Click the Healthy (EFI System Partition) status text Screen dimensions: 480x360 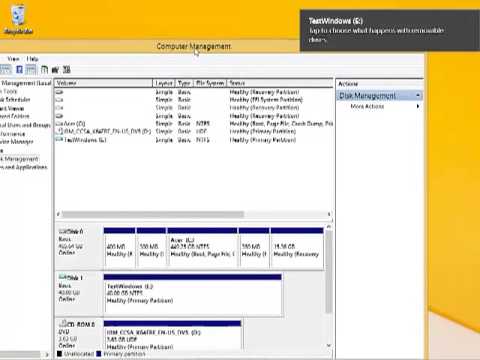pyautogui.click(x=266, y=100)
